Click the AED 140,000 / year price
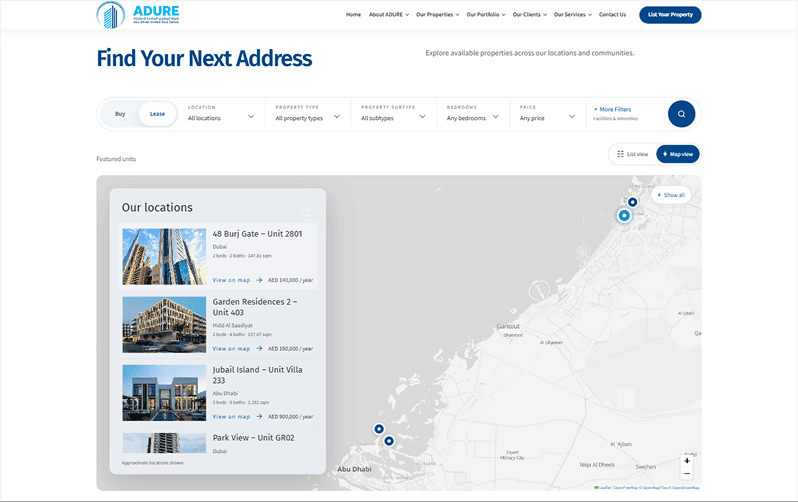The height and width of the screenshot is (502, 798). pyautogui.click(x=291, y=280)
